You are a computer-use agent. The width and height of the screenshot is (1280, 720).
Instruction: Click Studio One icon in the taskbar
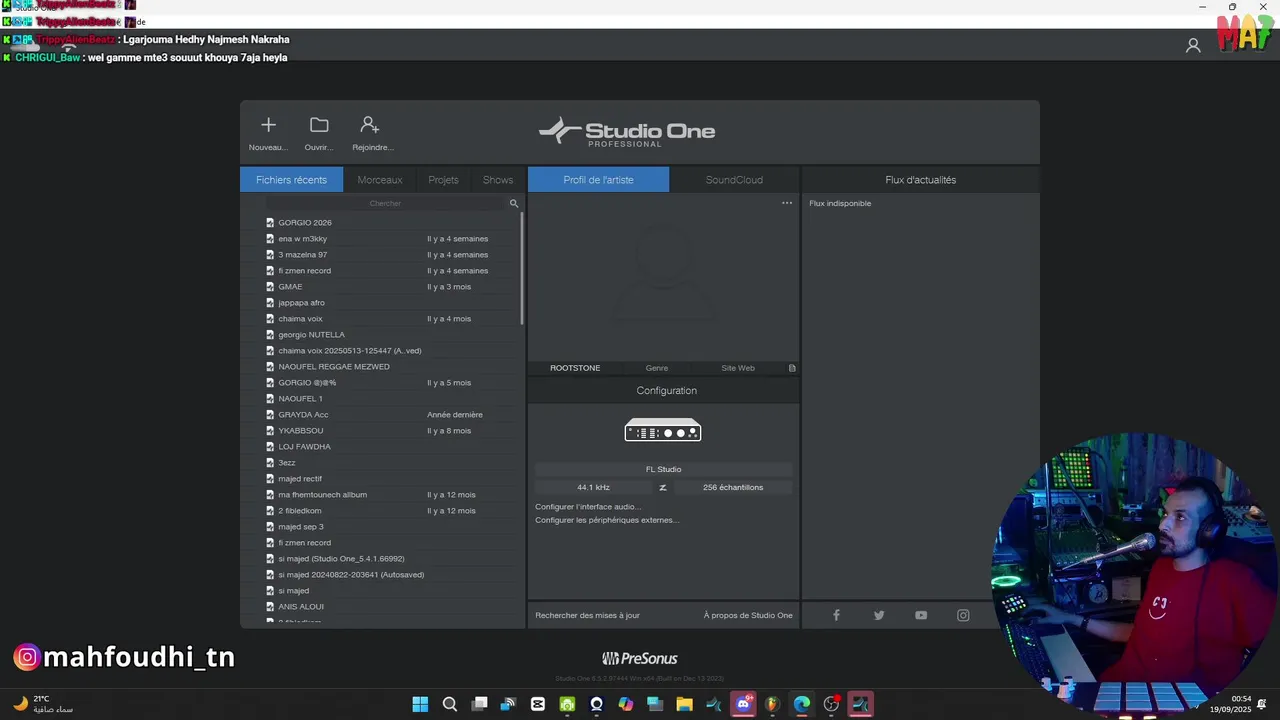click(860, 704)
